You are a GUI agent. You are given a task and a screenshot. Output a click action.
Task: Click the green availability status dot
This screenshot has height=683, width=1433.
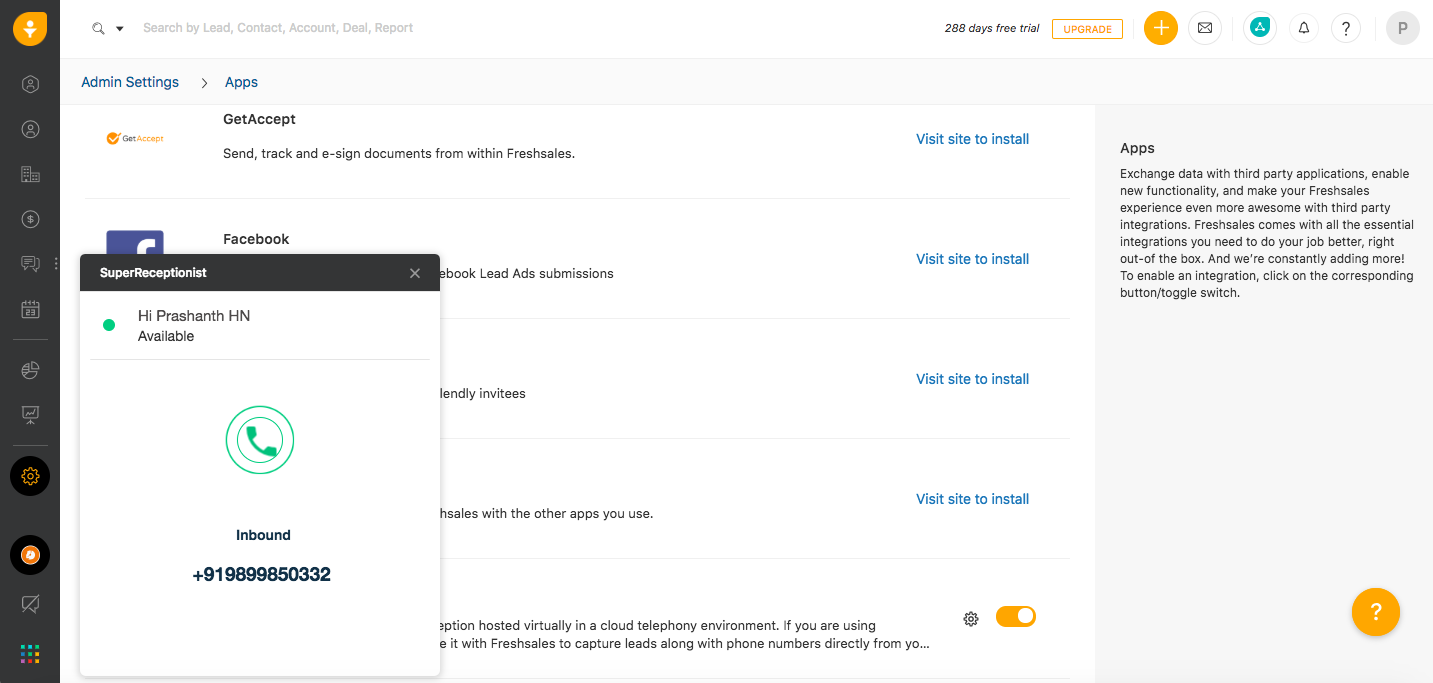[109, 325]
